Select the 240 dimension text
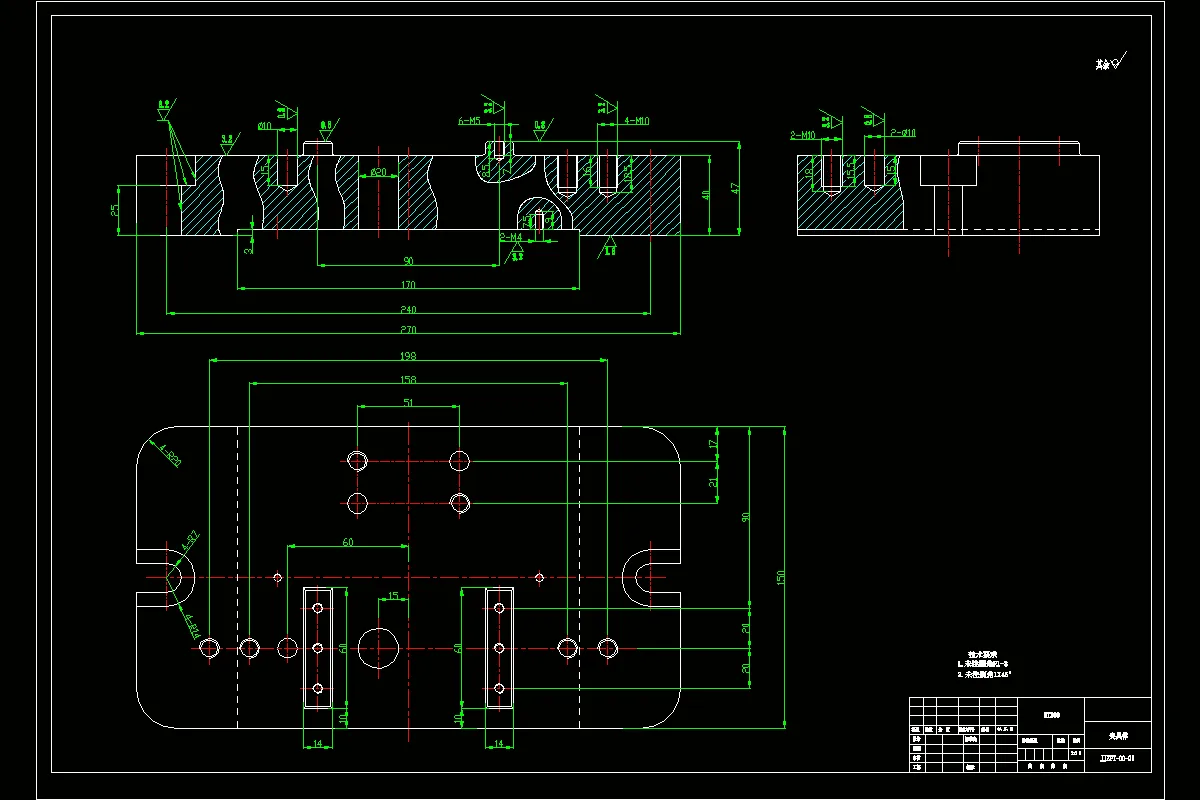Viewport: 1200px width, 800px height. pyautogui.click(x=408, y=310)
